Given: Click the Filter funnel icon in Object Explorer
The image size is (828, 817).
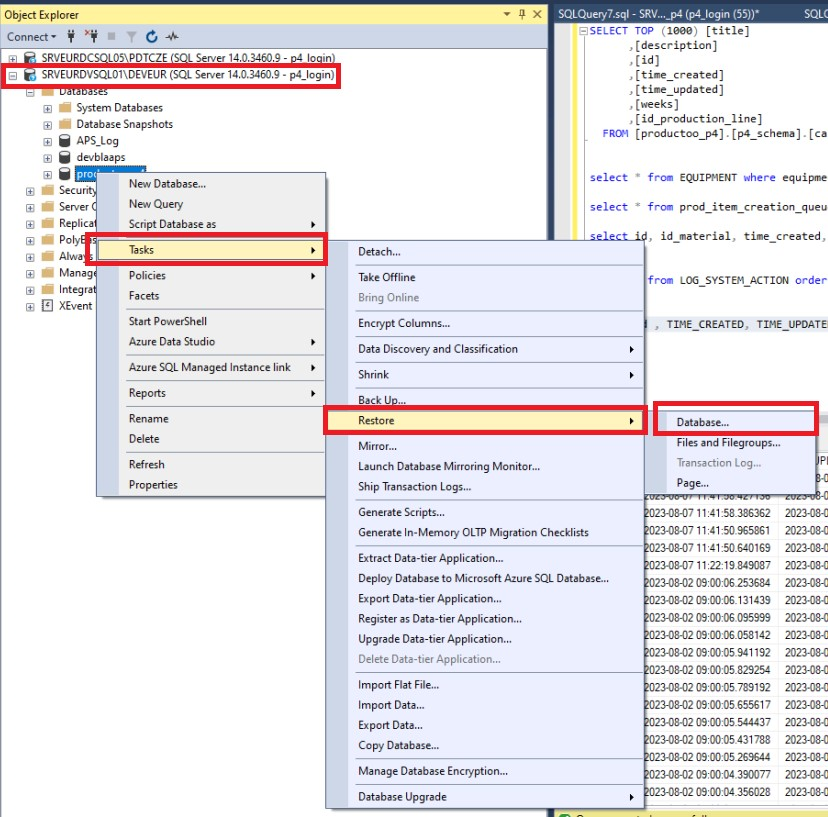Looking at the screenshot, I should tap(130, 37).
